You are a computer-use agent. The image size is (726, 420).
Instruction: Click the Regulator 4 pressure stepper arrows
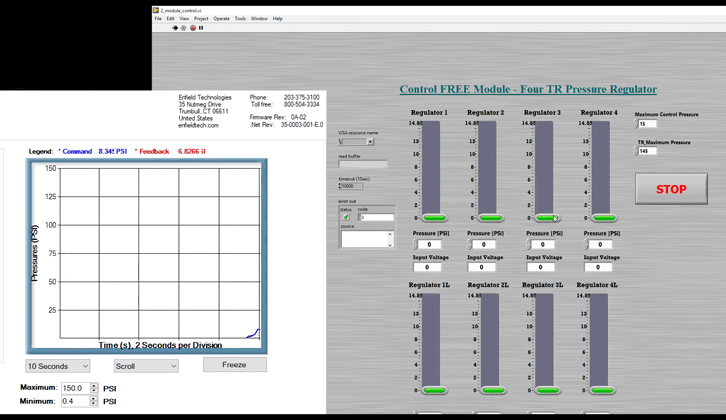click(586, 244)
